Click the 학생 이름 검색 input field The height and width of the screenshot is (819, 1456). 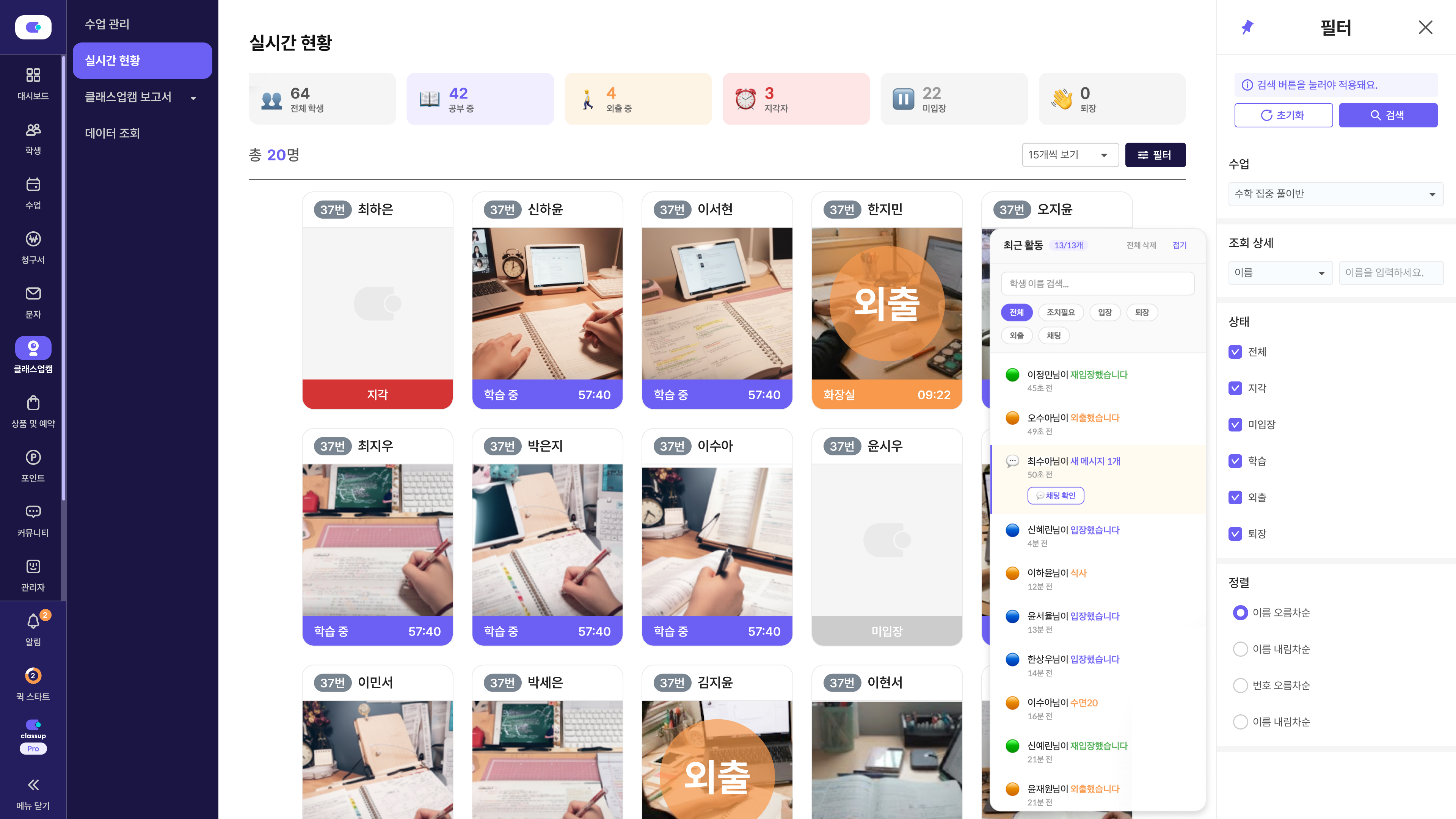point(1097,284)
